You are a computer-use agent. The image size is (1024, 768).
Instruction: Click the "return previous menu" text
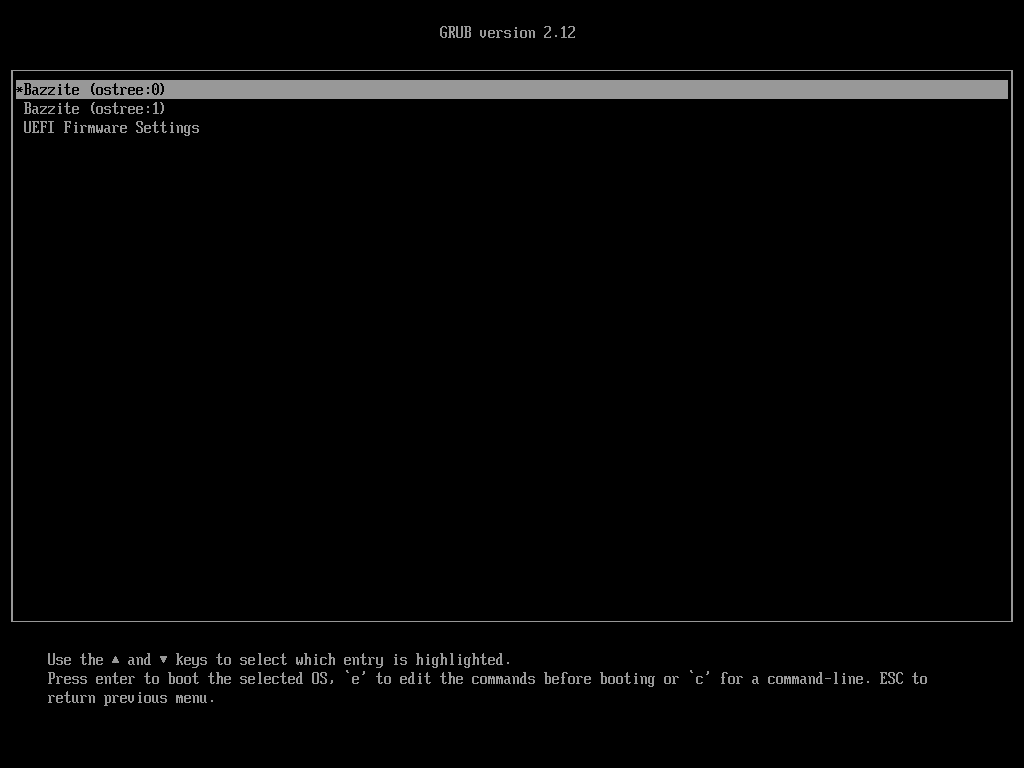click(130, 698)
